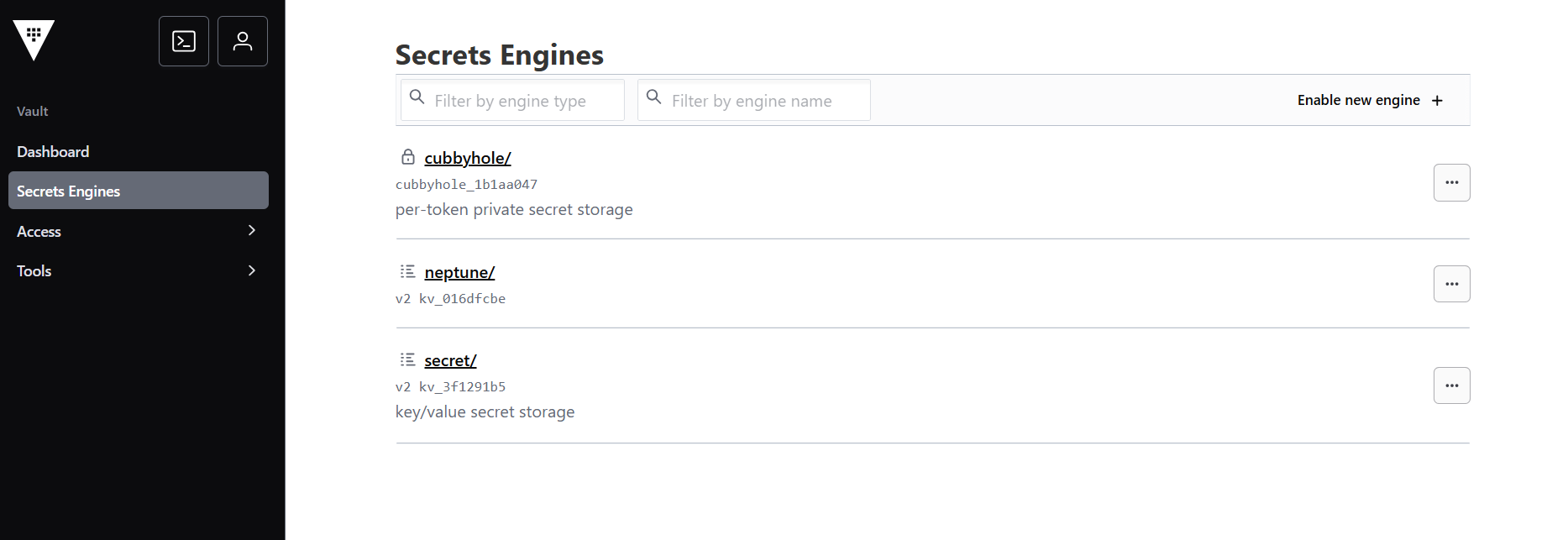The width and height of the screenshot is (1568, 540).
Task: Open the cubbyhole/ engine link
Action: [x=468, y=158]
